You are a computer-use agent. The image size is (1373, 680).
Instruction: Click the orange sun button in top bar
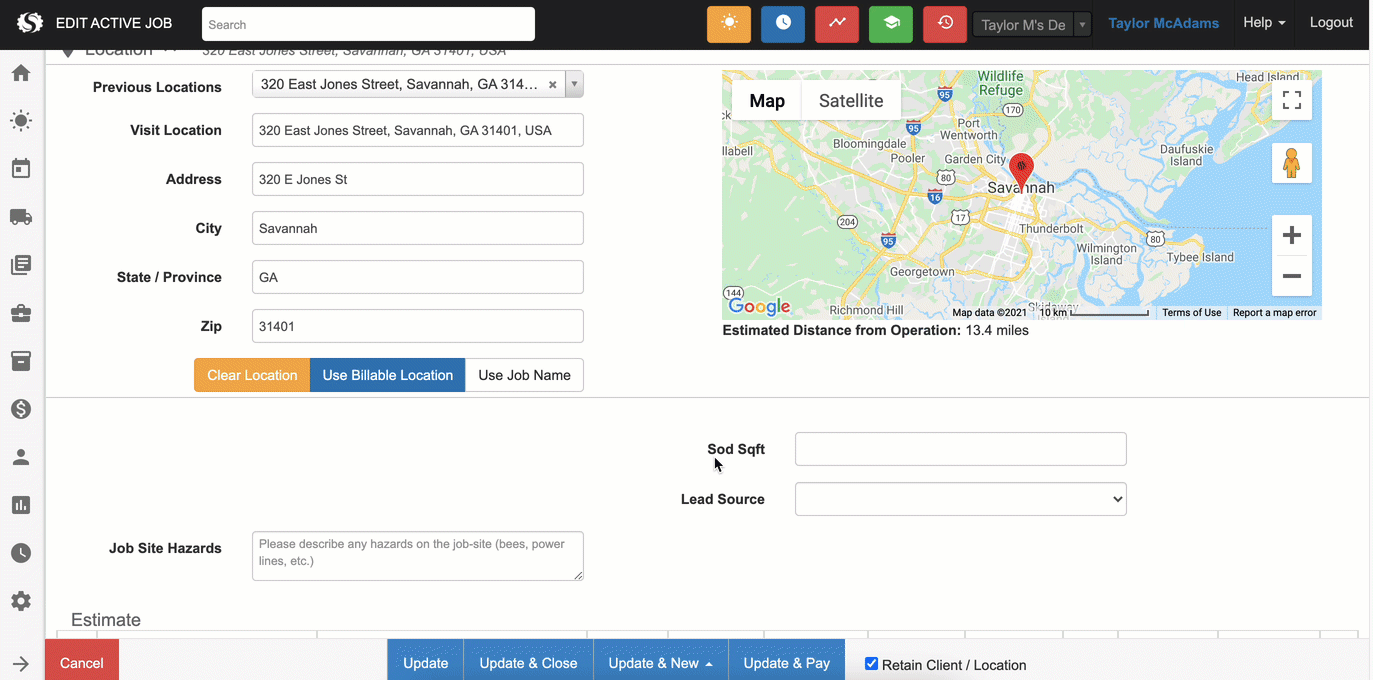tap(728, 24)
